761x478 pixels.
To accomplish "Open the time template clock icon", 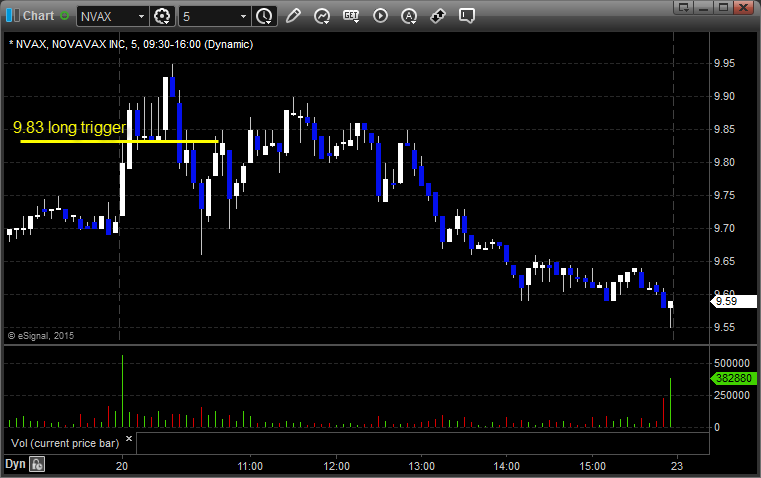I will [x=264, y=16].
